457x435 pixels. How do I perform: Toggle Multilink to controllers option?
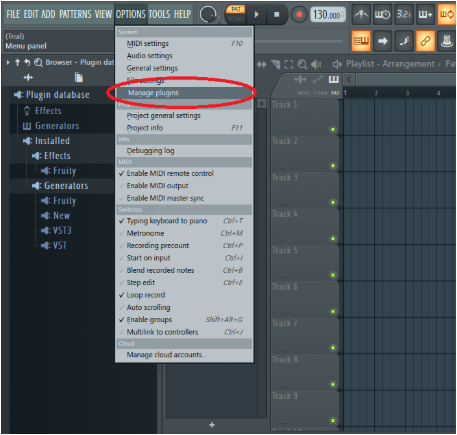click(184, 332)
